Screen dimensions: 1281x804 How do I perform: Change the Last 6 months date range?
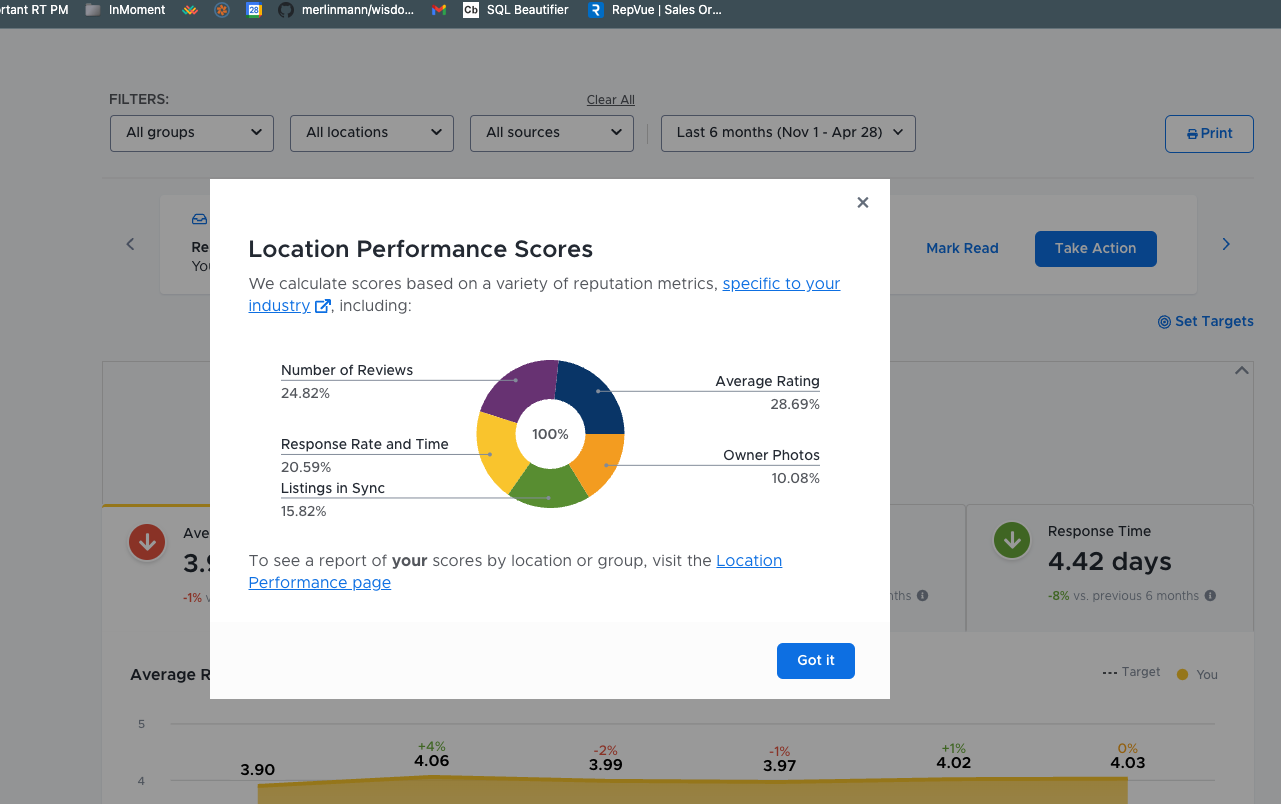[788, 133]
